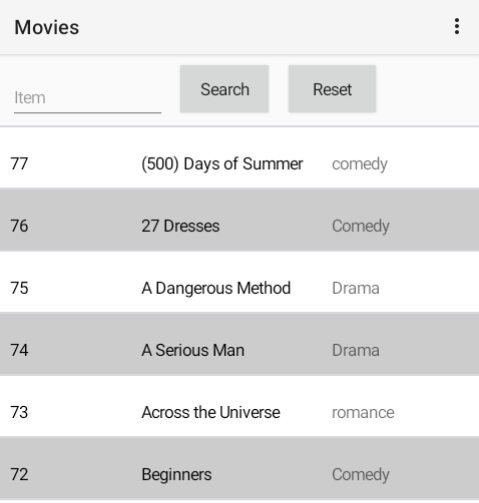
Task: Click ID number 72
Action: 19,474
